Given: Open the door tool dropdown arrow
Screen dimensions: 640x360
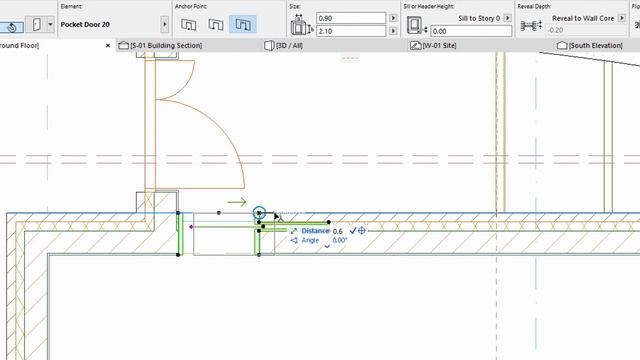Looking at the screenshot, I should tap(50, 24).
